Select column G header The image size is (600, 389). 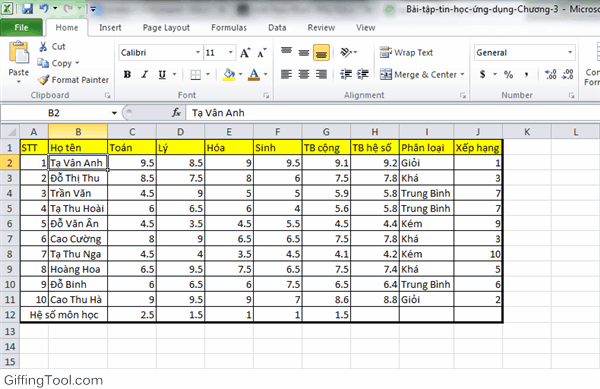click(x=326, y=132)
